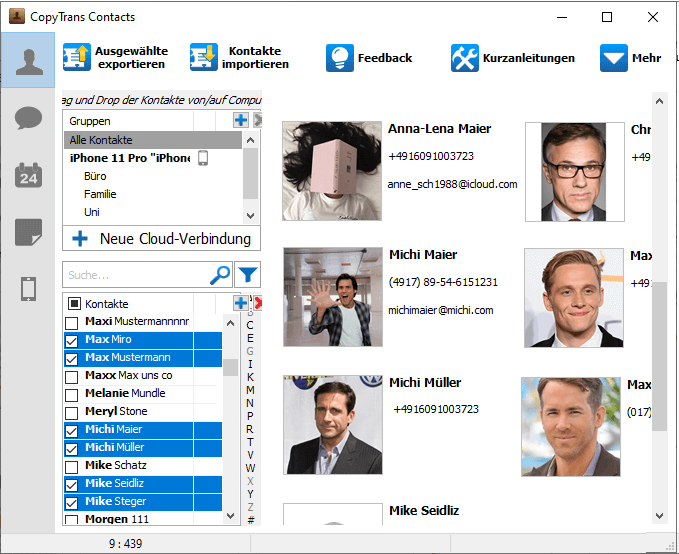Add a new contact with plus icon
The height and width of the screenshot is (554, 679).
(x=241, y=303)
